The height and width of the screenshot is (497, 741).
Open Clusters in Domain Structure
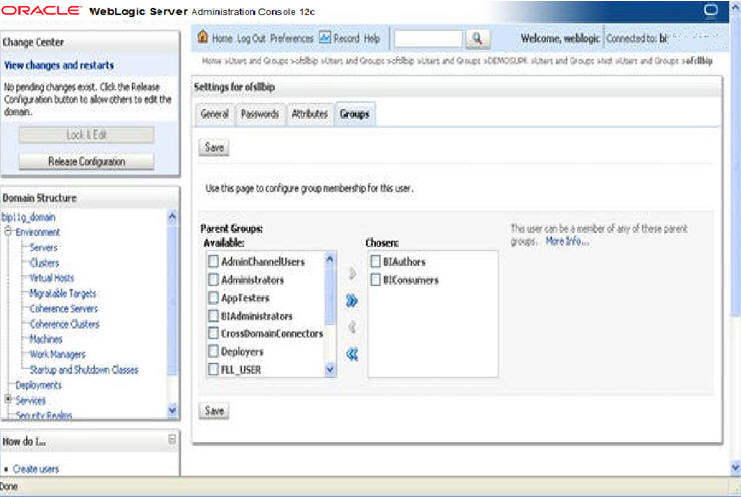click(44, 263)
